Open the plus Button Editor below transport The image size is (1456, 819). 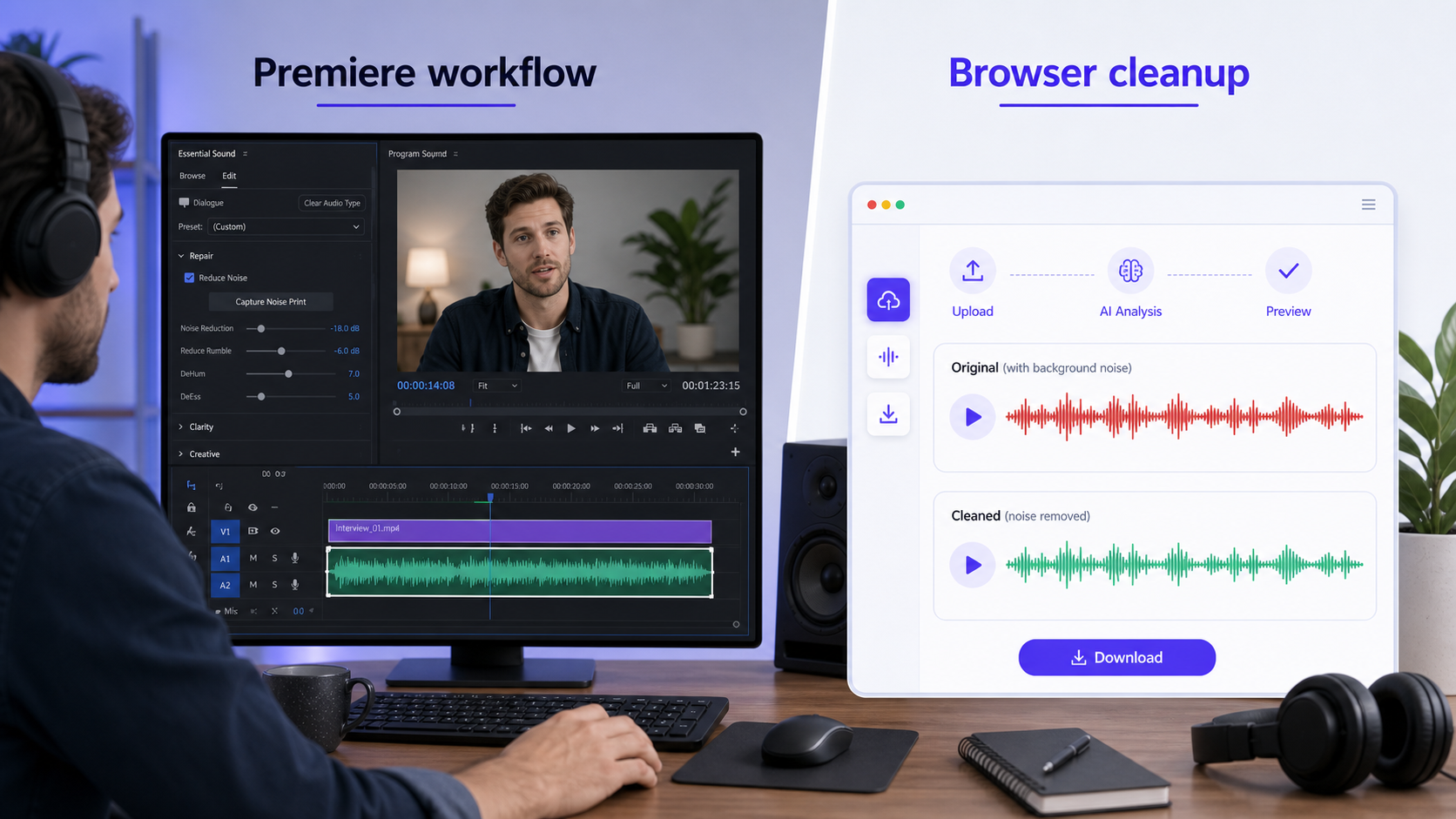point(735,452)
